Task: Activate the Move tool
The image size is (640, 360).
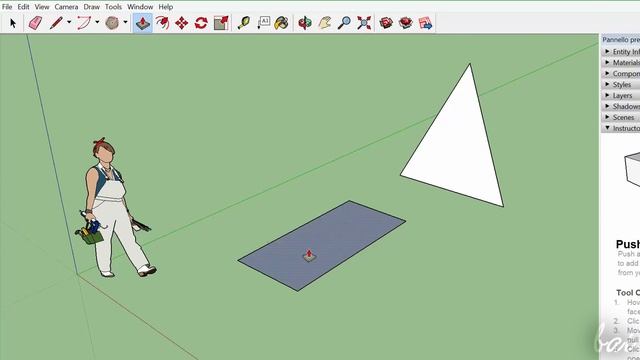Action: click(x=182, y=23)
